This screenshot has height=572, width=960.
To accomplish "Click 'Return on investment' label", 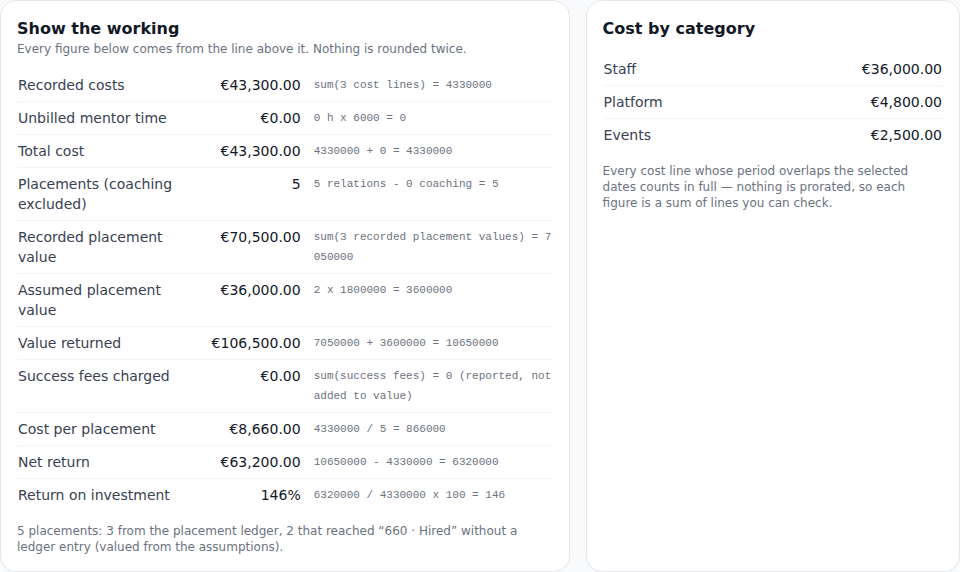I will click(x=94, y=495).
